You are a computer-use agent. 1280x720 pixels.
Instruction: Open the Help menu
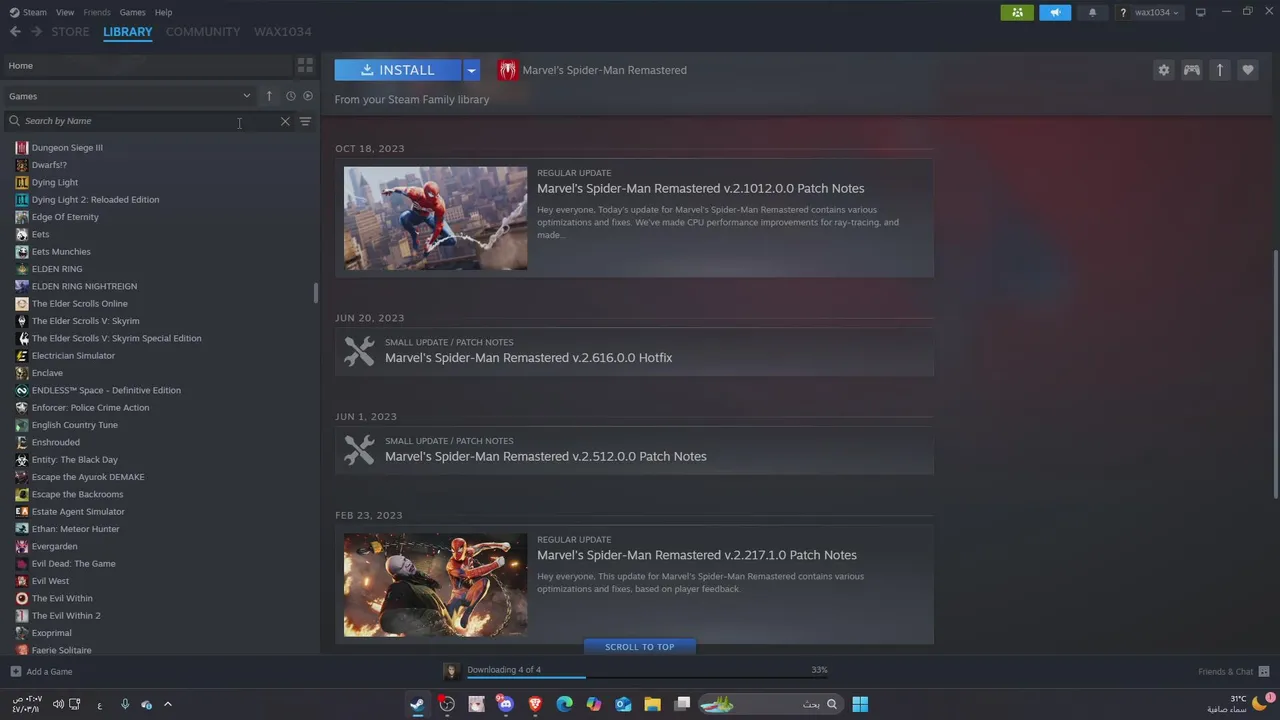pos(163,12)
